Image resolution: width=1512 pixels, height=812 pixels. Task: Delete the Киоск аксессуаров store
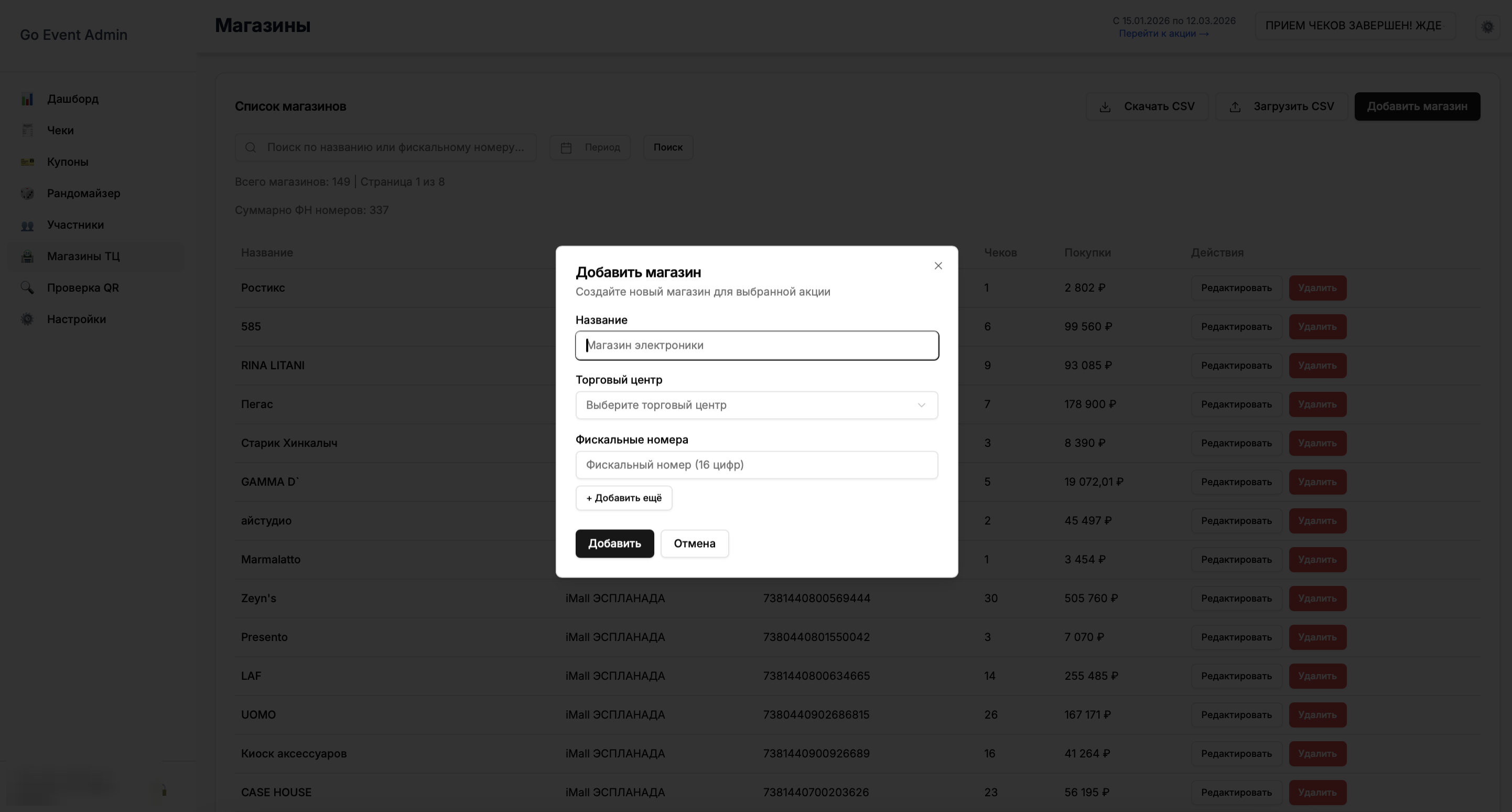[x=1317, y=753]
